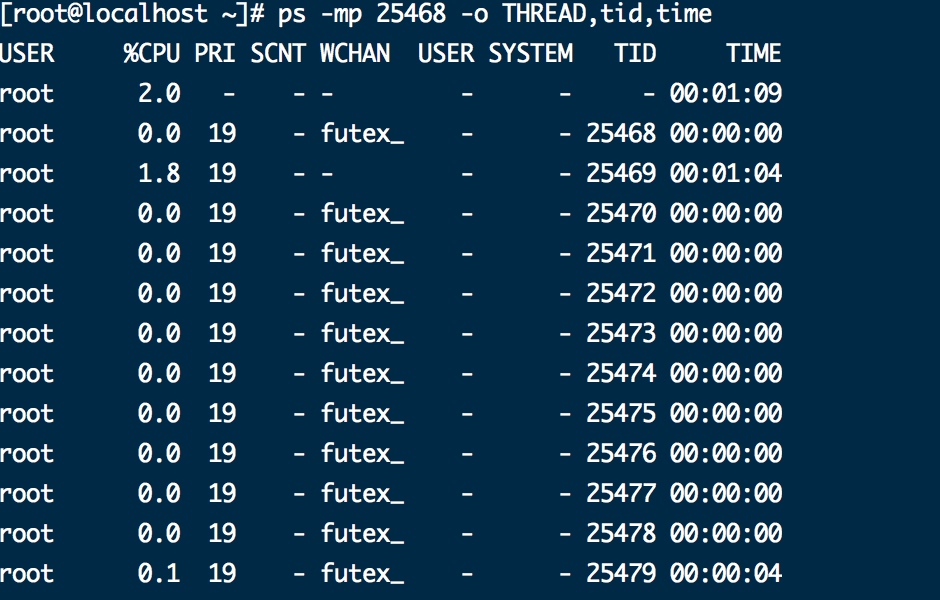Viewport: 940px width, 600px height.
Task: Select the PRI column header
Action: point(215,53)
